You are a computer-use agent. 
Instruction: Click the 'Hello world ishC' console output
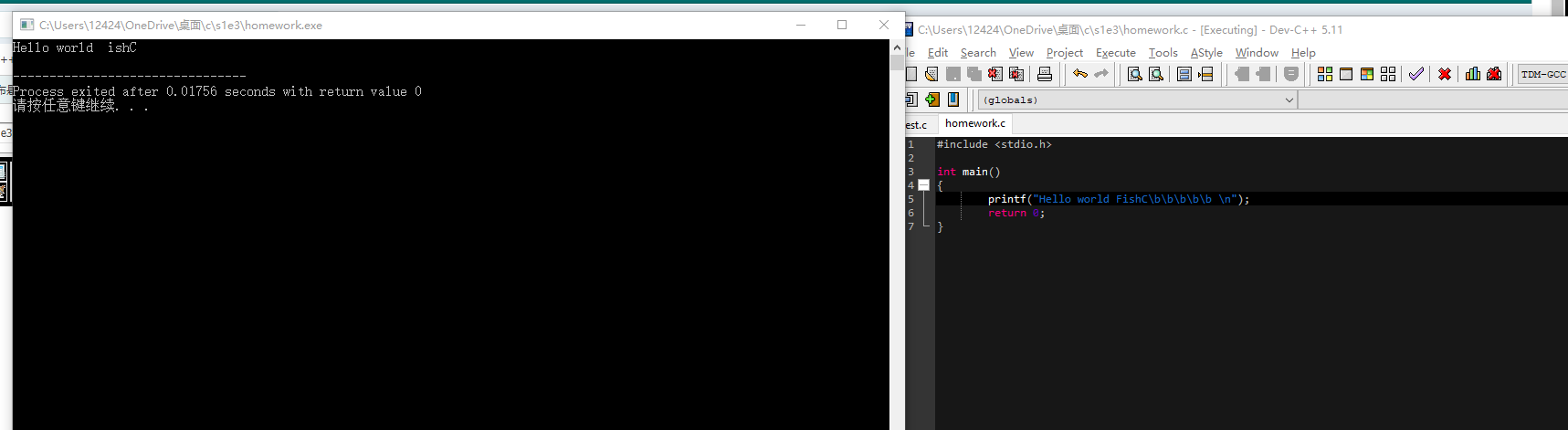pos(75,47)
